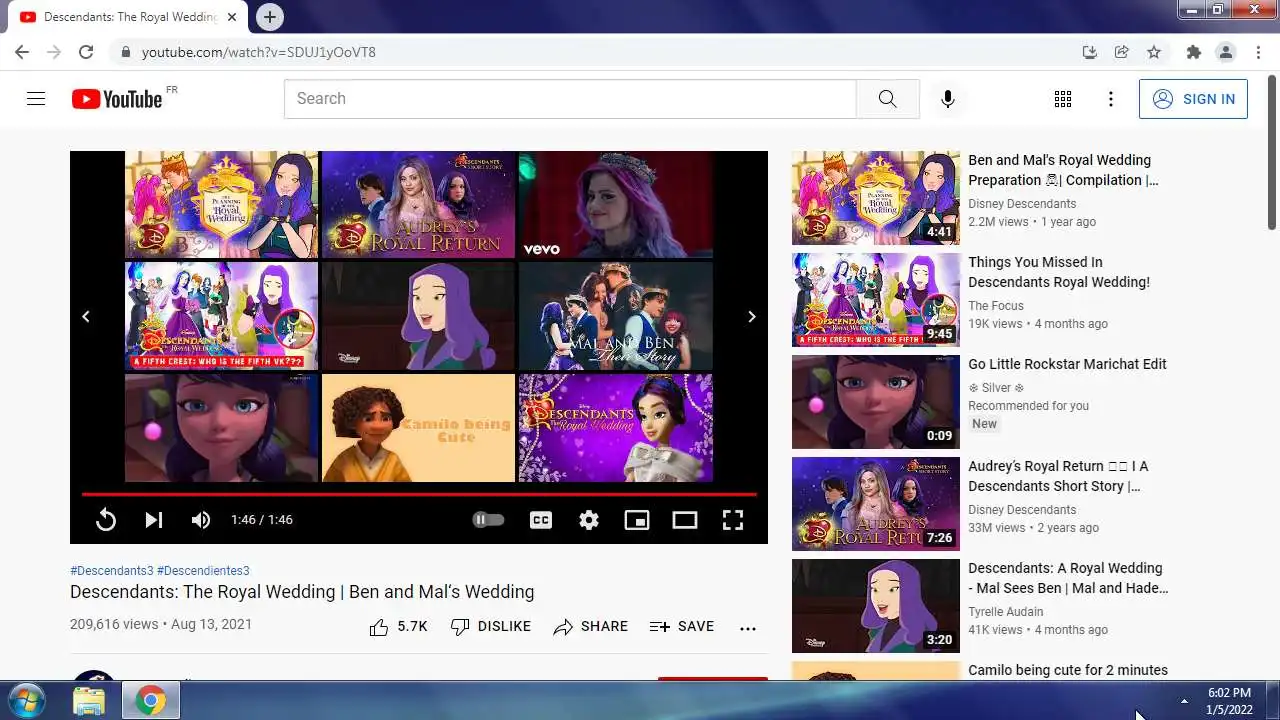The image size is (1280, 720).
Task: Open Audrey's Royal Return sidebar video title
Action: [x=1058, y=476]
